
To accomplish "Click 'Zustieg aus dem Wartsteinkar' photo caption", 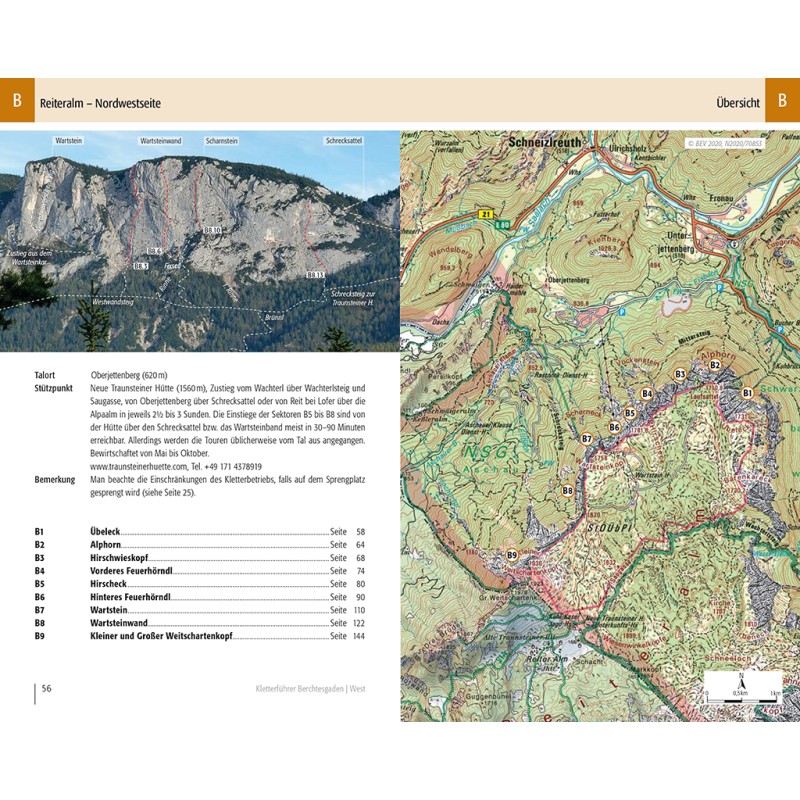I will click(29, 257).
